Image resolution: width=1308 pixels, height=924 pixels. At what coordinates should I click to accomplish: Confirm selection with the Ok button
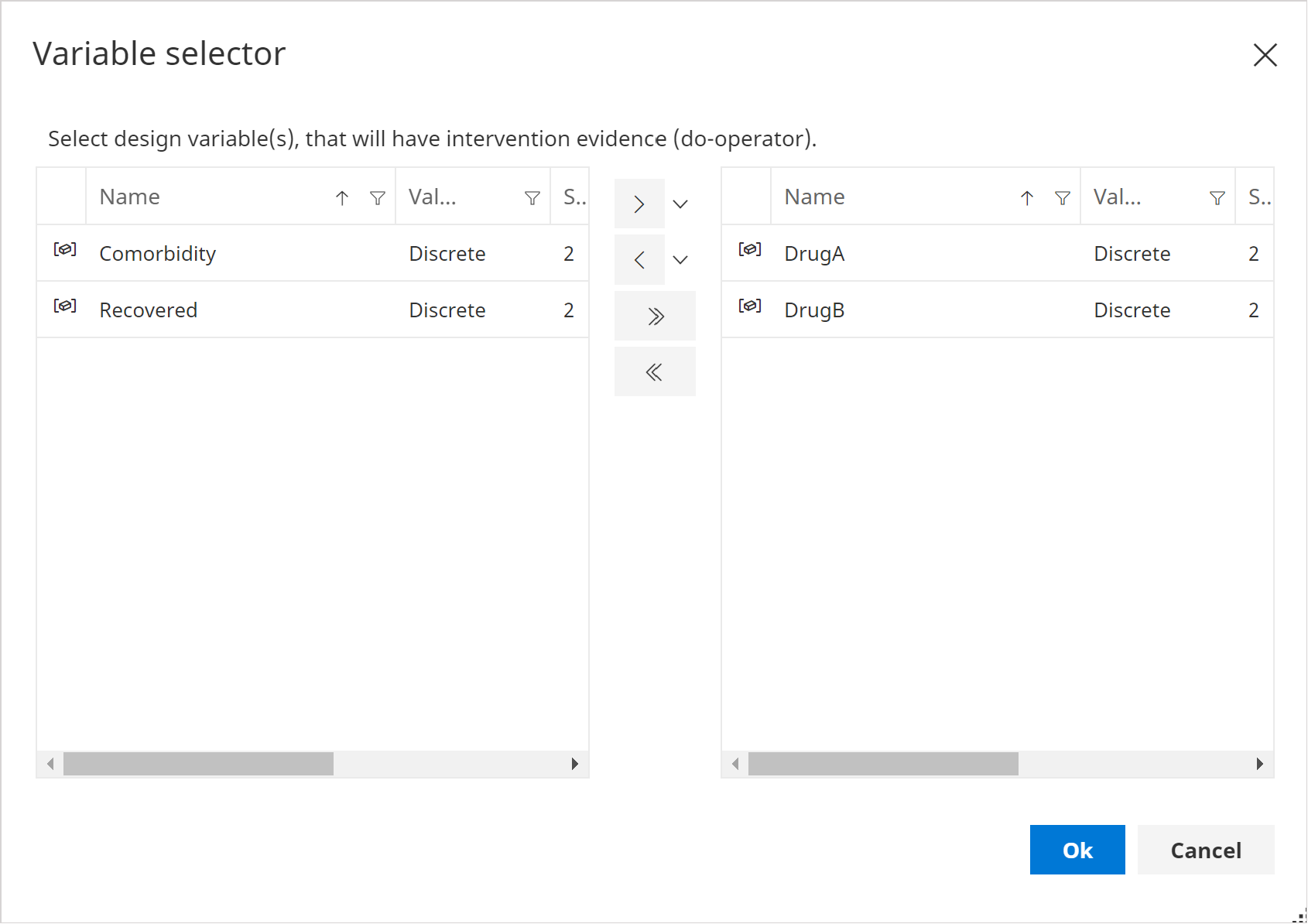1077,850
